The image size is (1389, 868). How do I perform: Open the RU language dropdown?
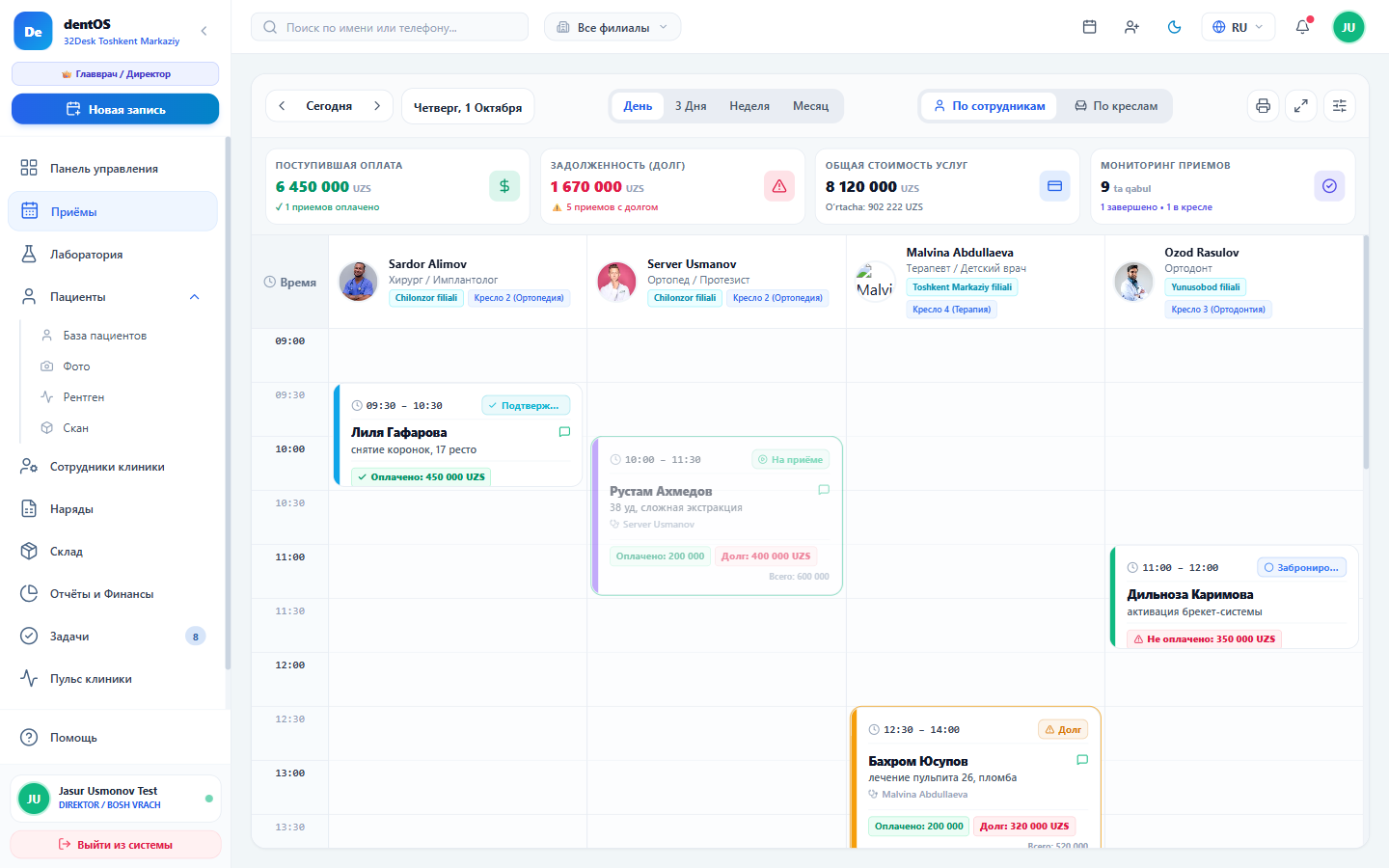[1239, 27]
